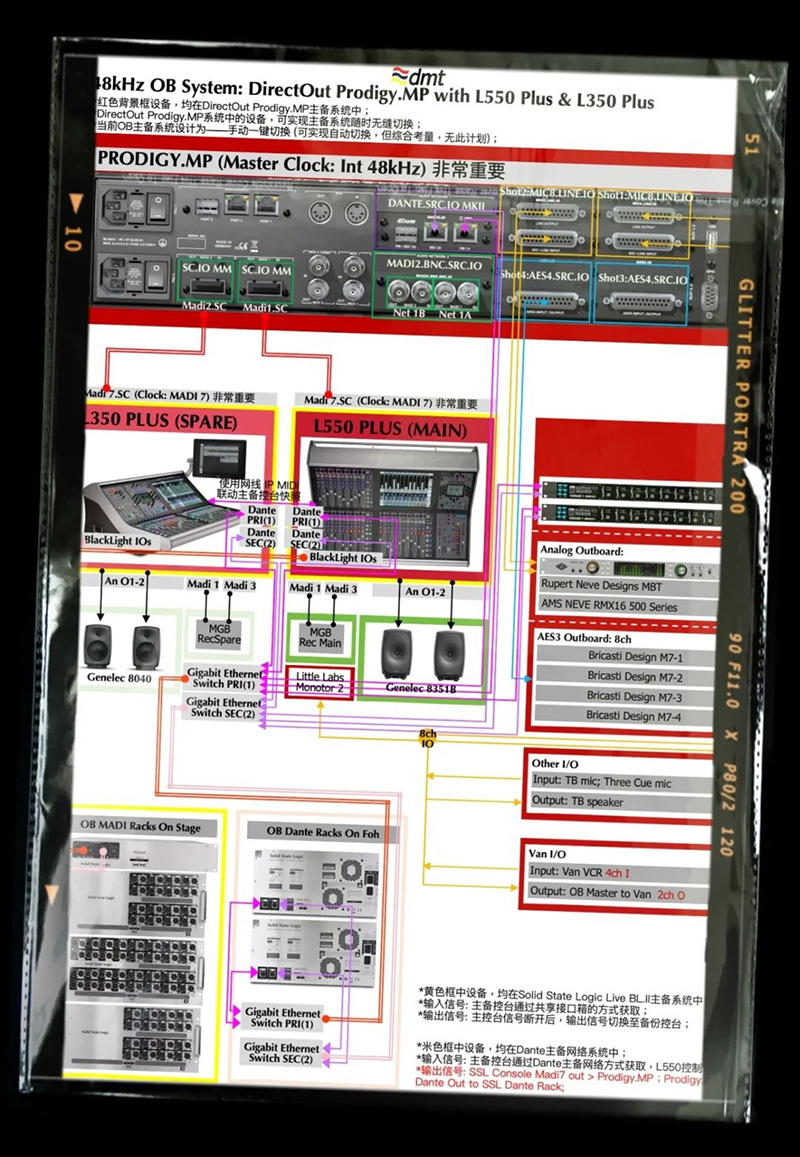
Task: Click the 'Madi2.SC' port label
Action: (204, 306)
